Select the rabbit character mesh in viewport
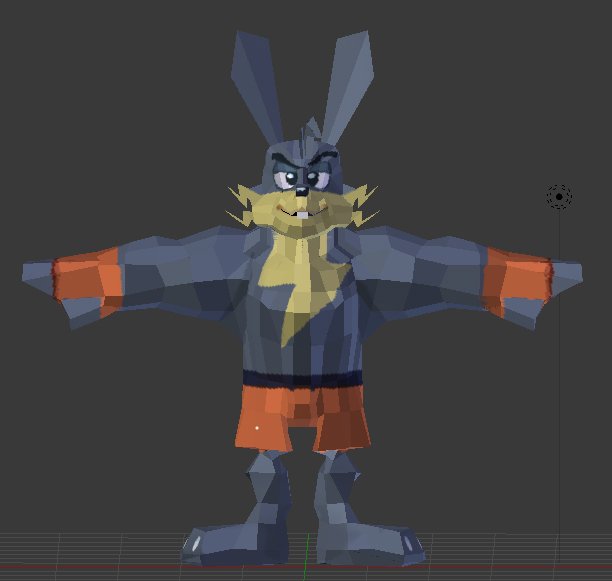 coord(302,299)
